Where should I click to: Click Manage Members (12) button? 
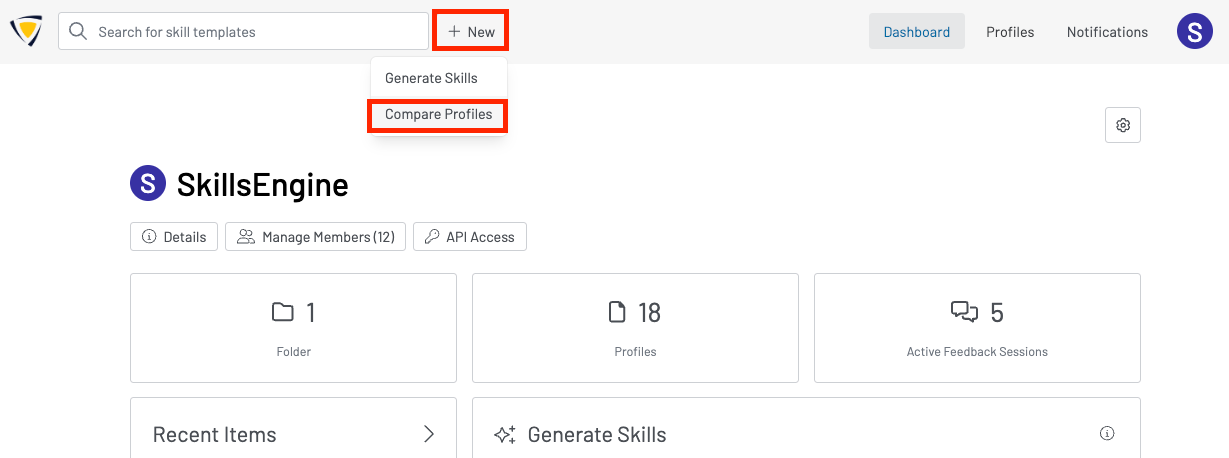click(315, 237)
